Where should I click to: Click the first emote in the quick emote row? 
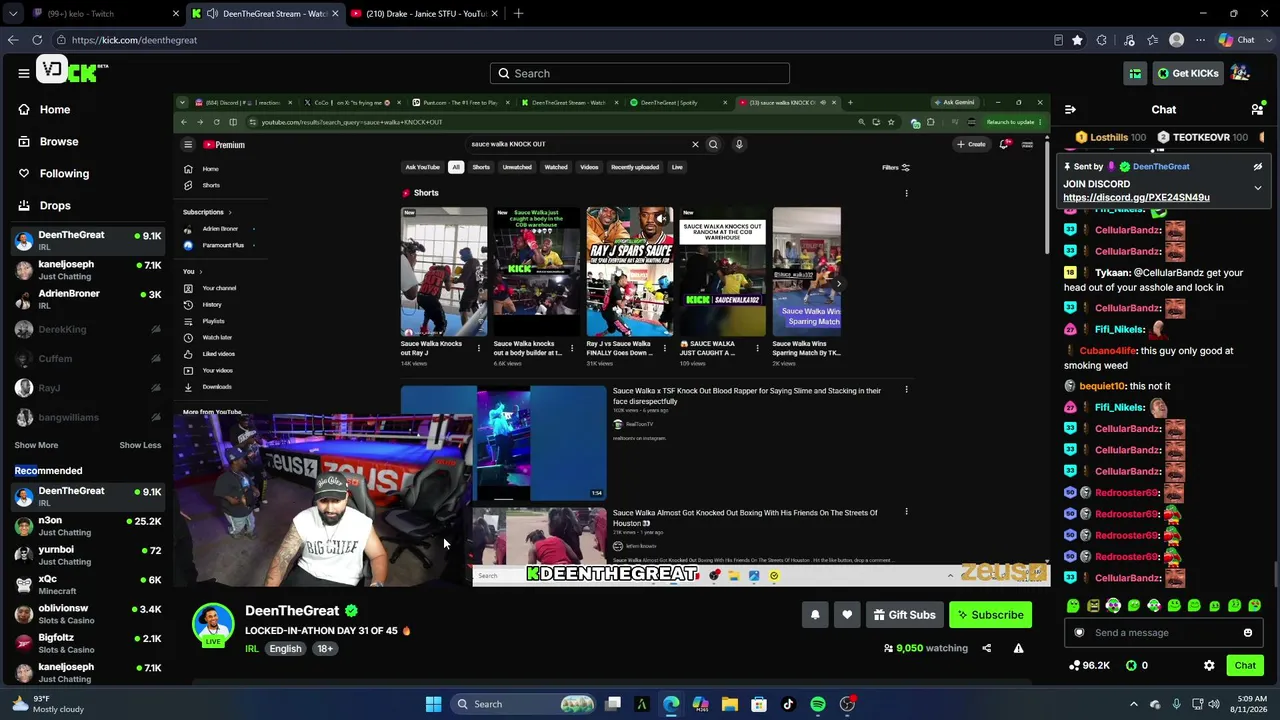[1073, 606]
